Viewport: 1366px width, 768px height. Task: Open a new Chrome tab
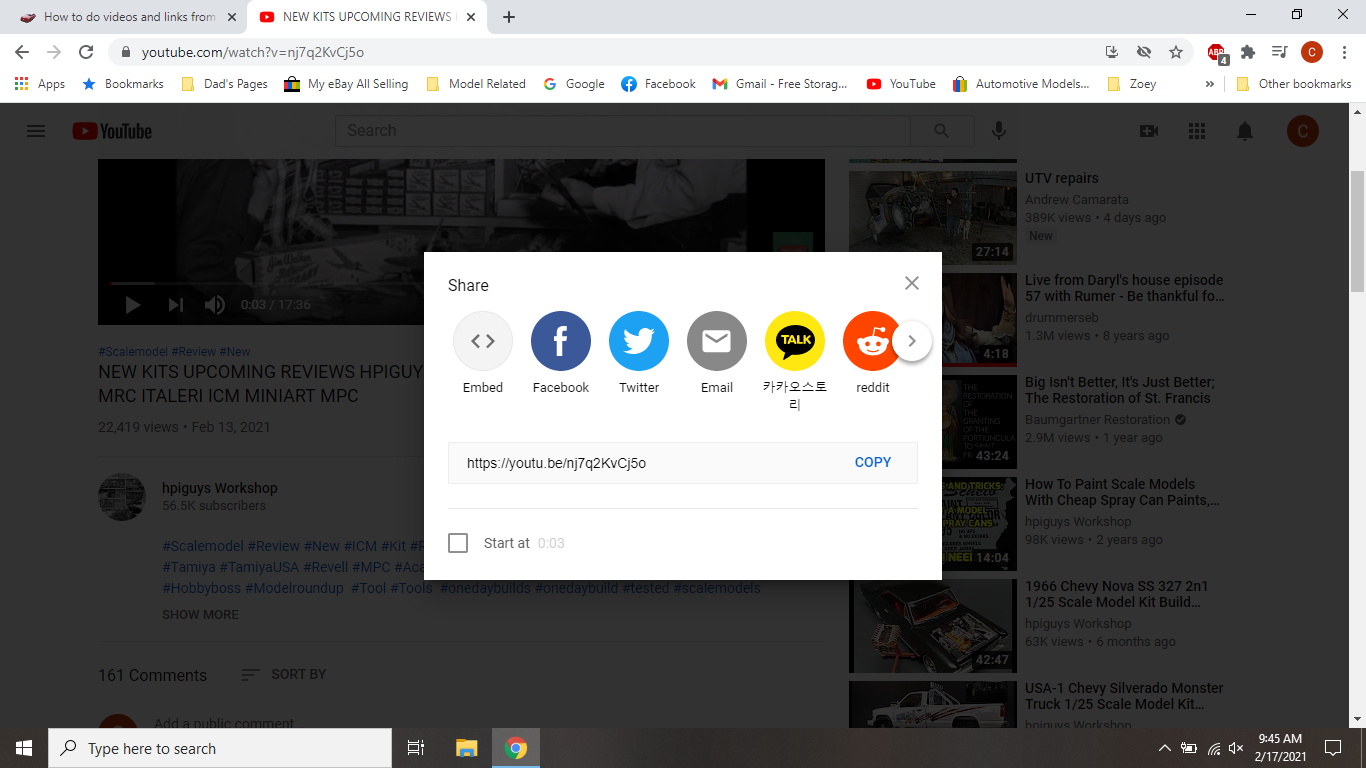509,17
